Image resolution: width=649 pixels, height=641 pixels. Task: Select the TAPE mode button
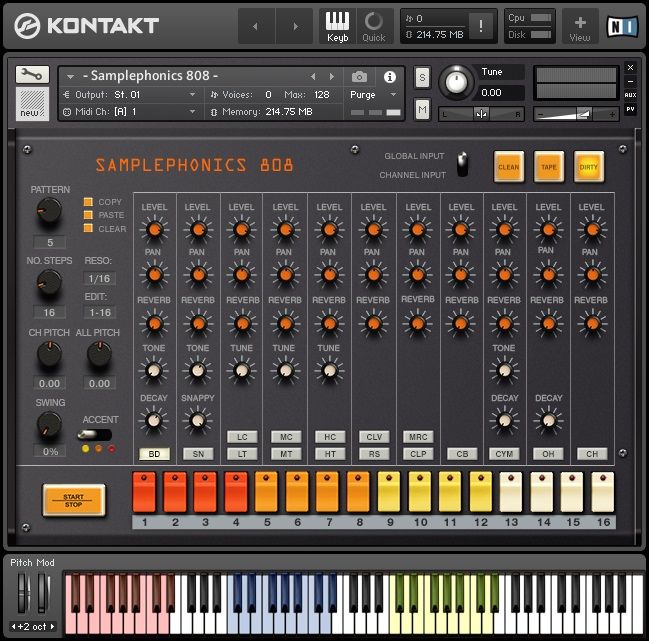[549, 167]
